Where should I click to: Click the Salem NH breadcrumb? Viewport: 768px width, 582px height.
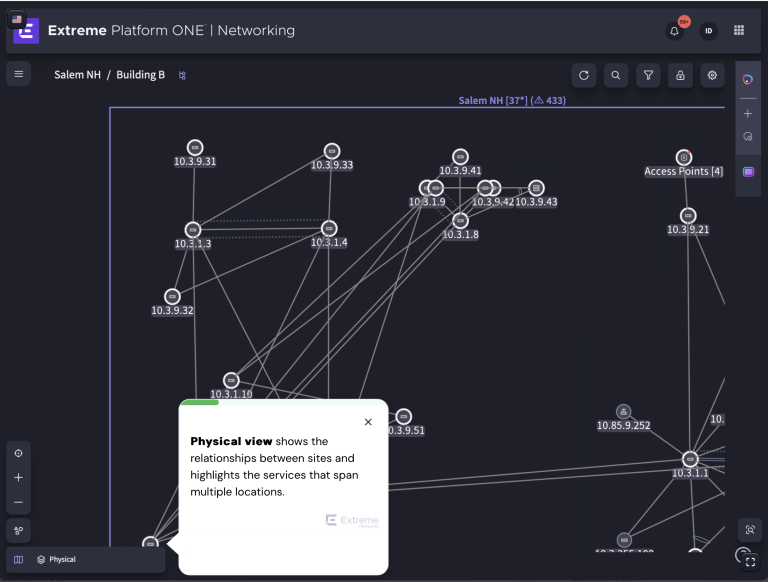77,75
